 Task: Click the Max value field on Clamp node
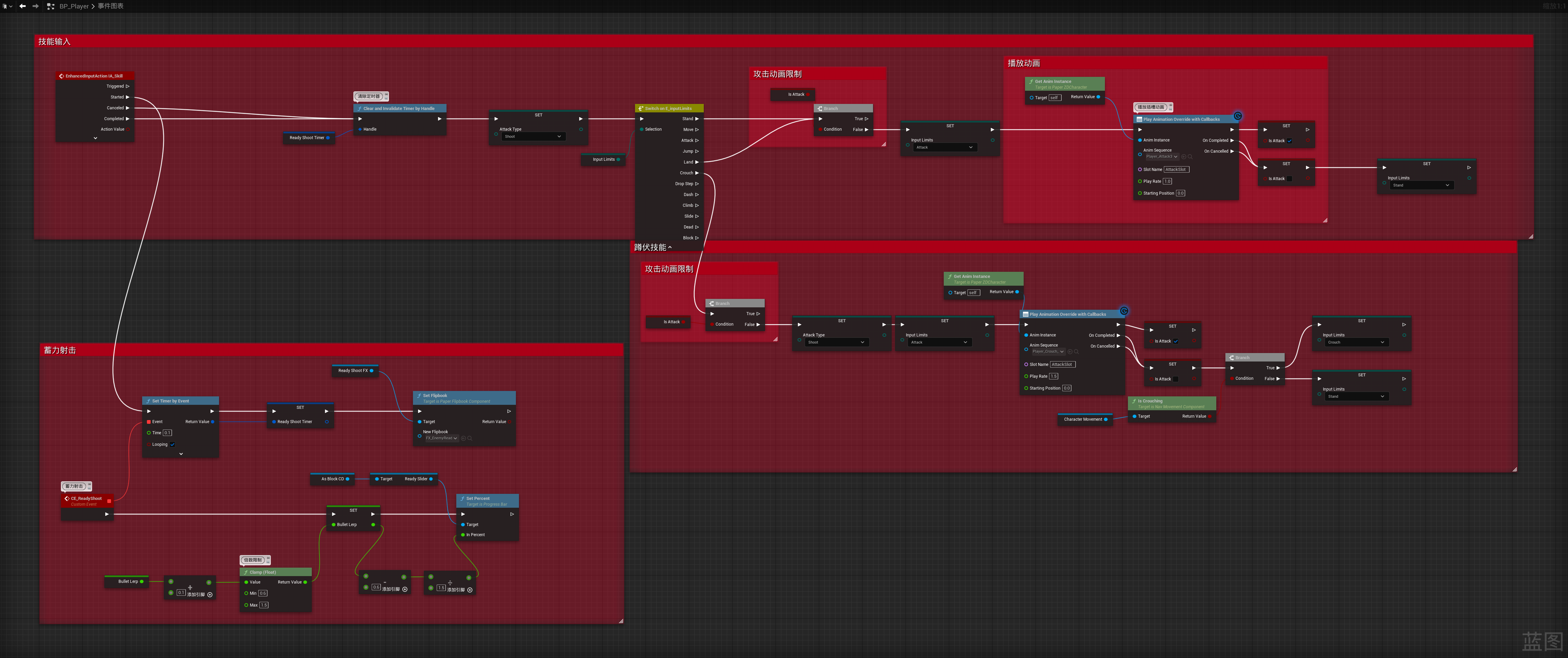click(264, 605)
